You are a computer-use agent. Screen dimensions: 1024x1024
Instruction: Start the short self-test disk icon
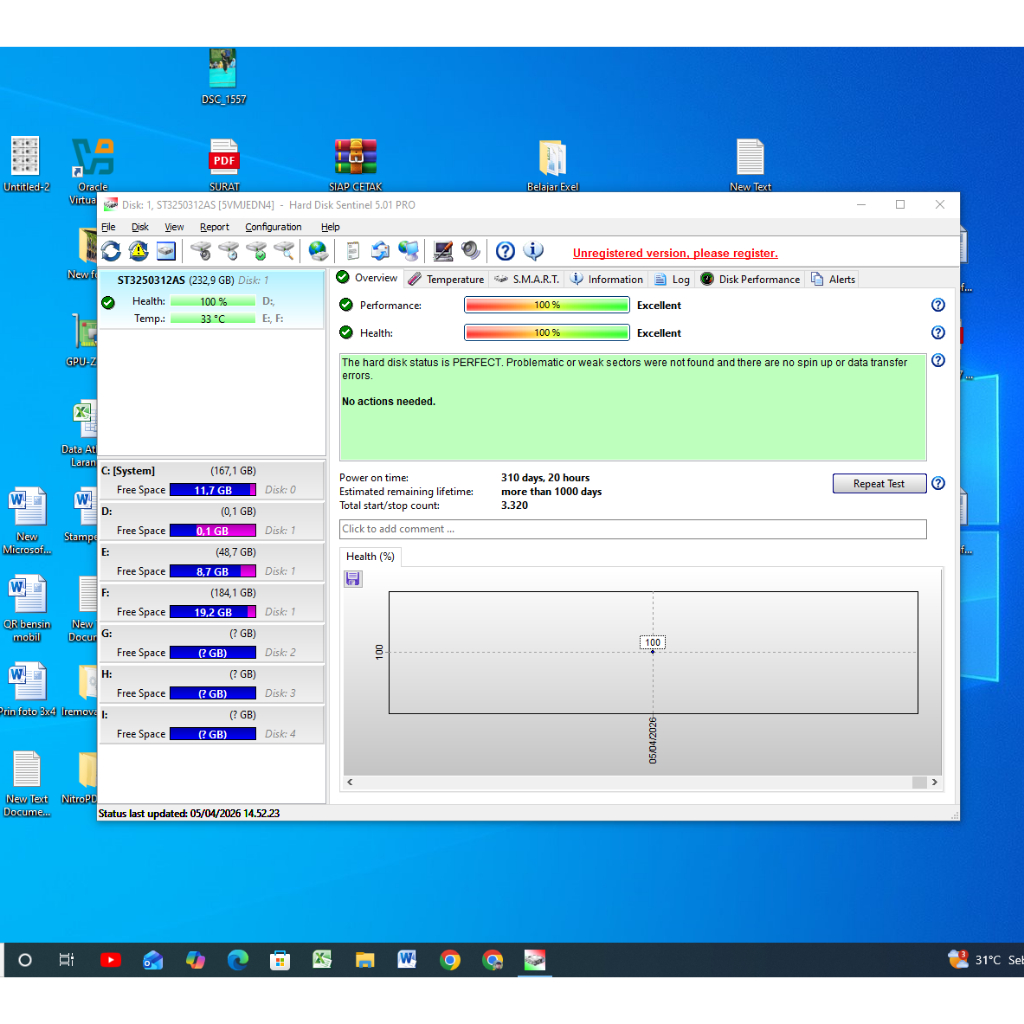pyautogui.click(x=201, y=251)
